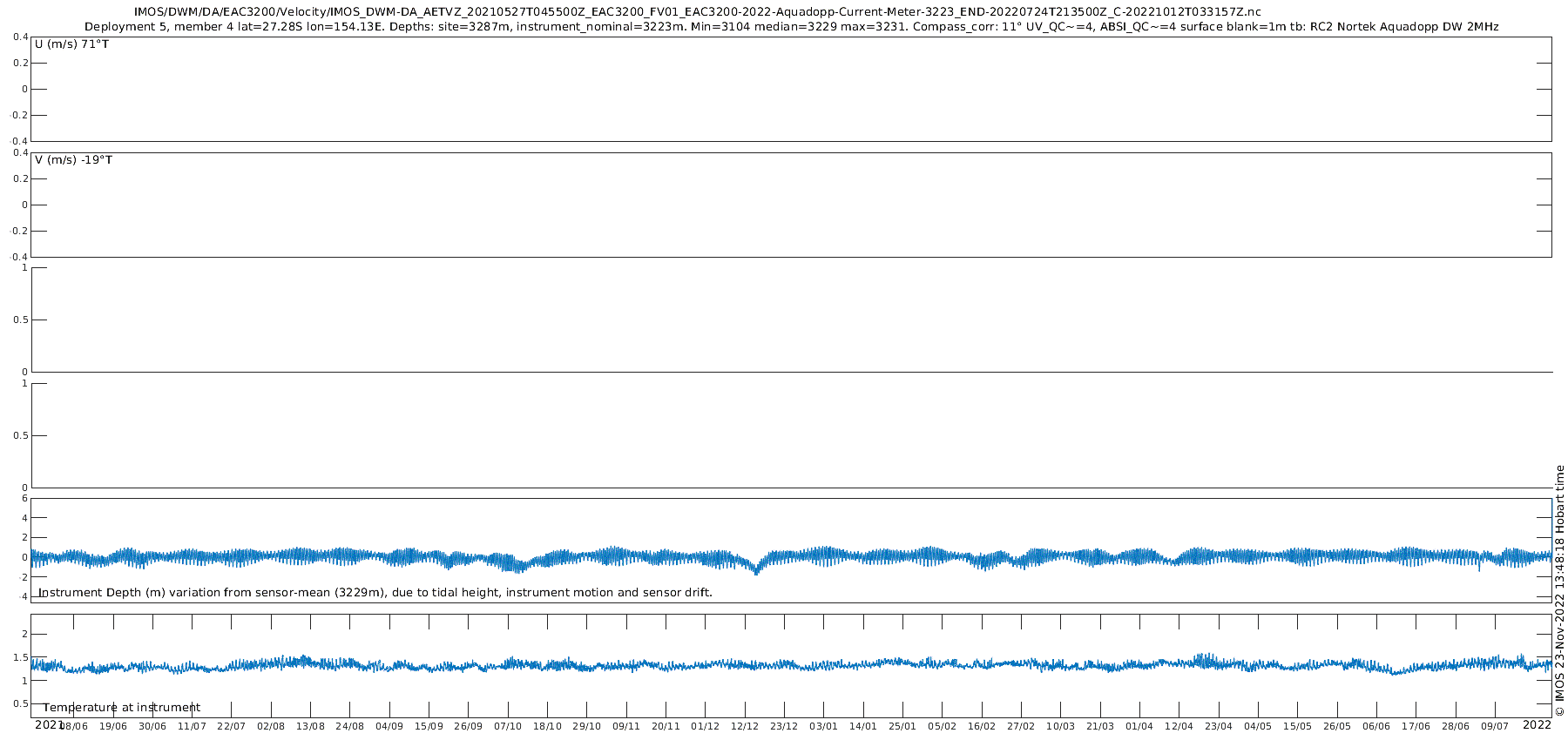The height and width of the screenshot is (740, 1568).
Task: Click the 2022 year label on time axis
Action: (x=1537, y=724)
